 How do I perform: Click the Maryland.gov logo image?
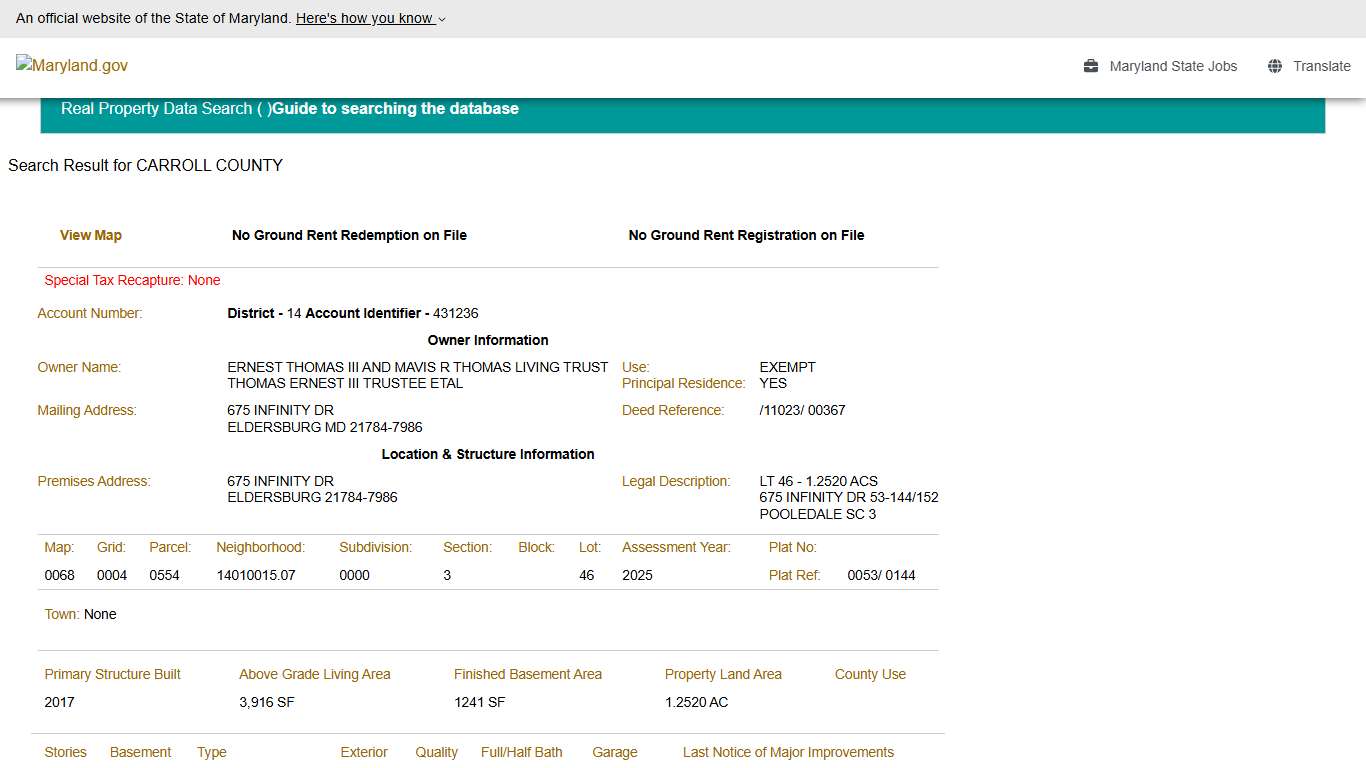coord(72,66)
